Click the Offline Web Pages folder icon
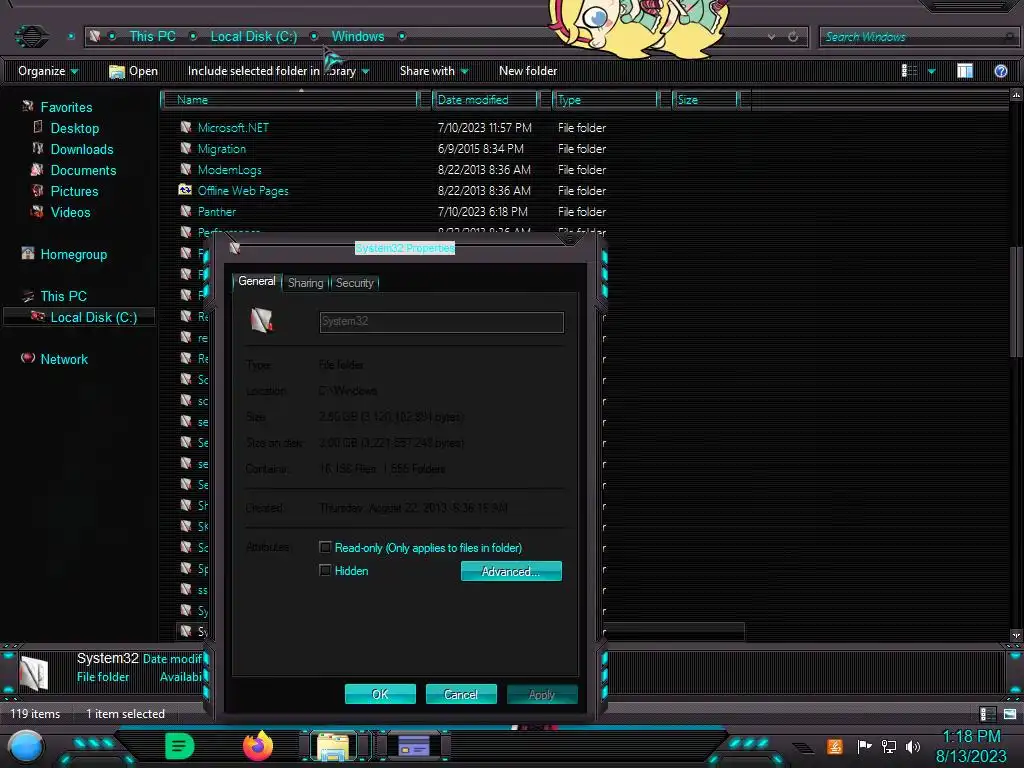Image resolution: width=1024 pixels, height=768 pixels. coord(185,190)
